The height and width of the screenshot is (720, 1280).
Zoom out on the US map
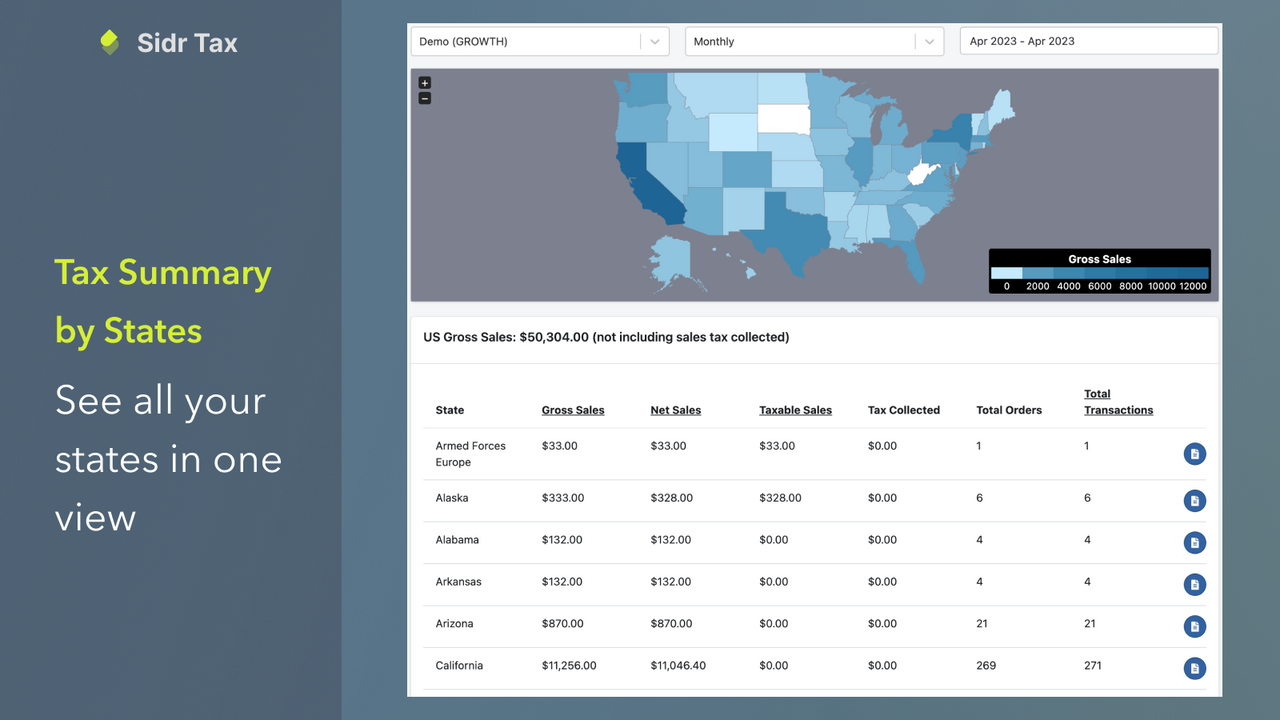[424, 97]
